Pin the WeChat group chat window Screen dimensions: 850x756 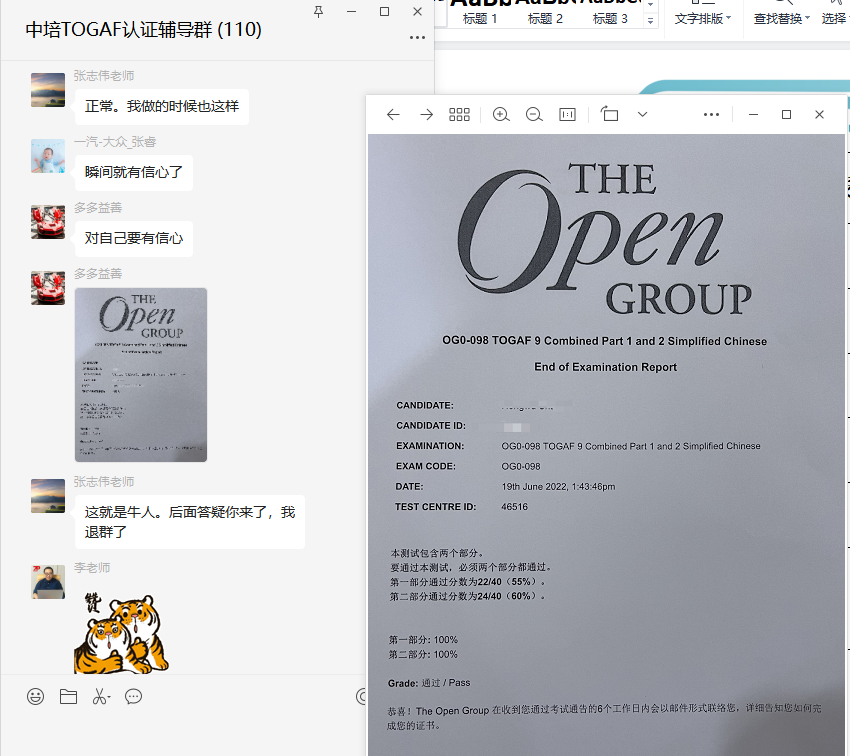pyautogui.click(x=318, y=11)
